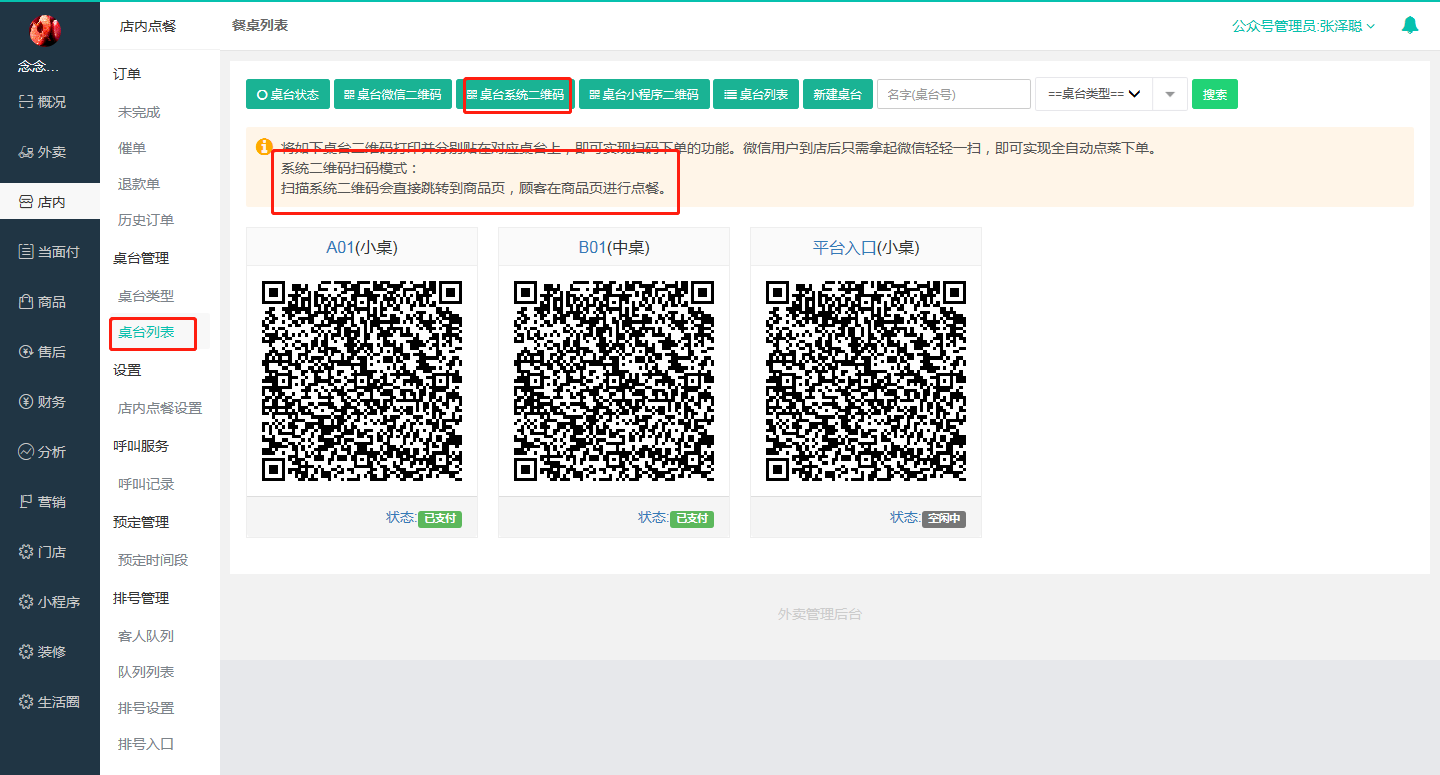Image resolution: width=1440 pixels, height=775 pixels.
Task: Click the store avatar logo
Action: [x=45, y=31]
